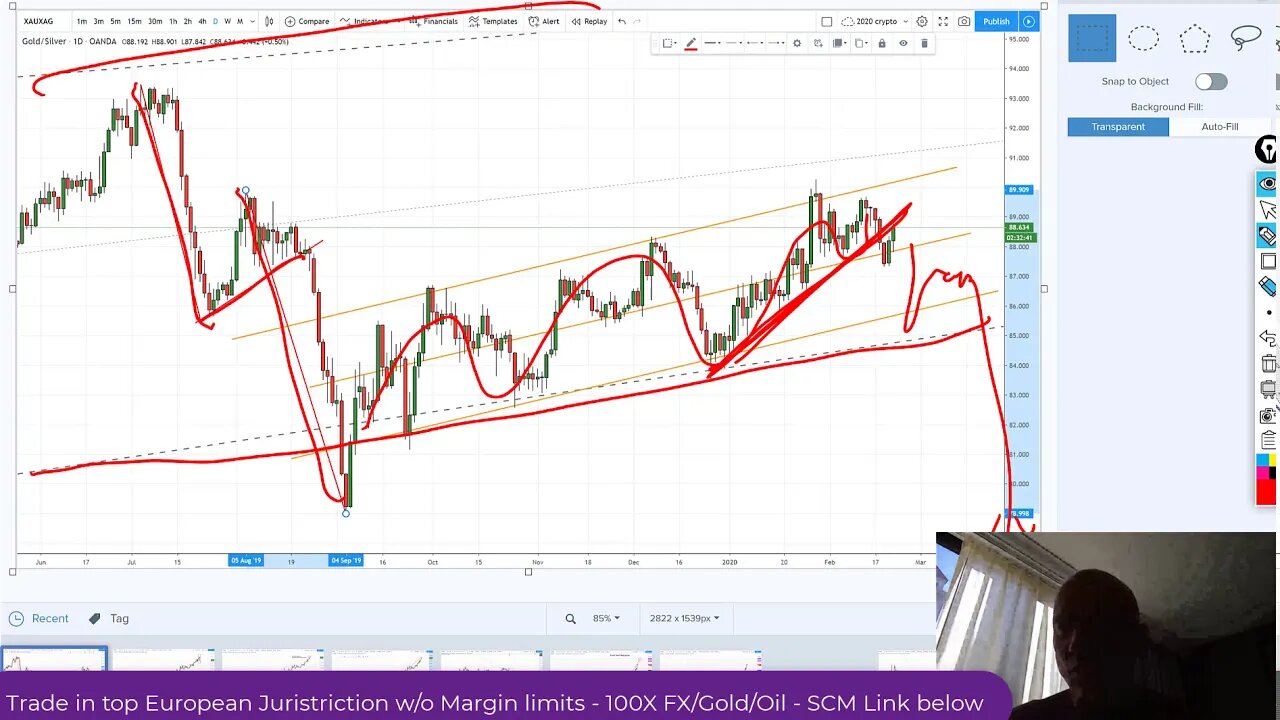The width and height of the screenshot is (1280, 720).
Task: Expand the timeframe dropdown arrow
Action: 251,21
